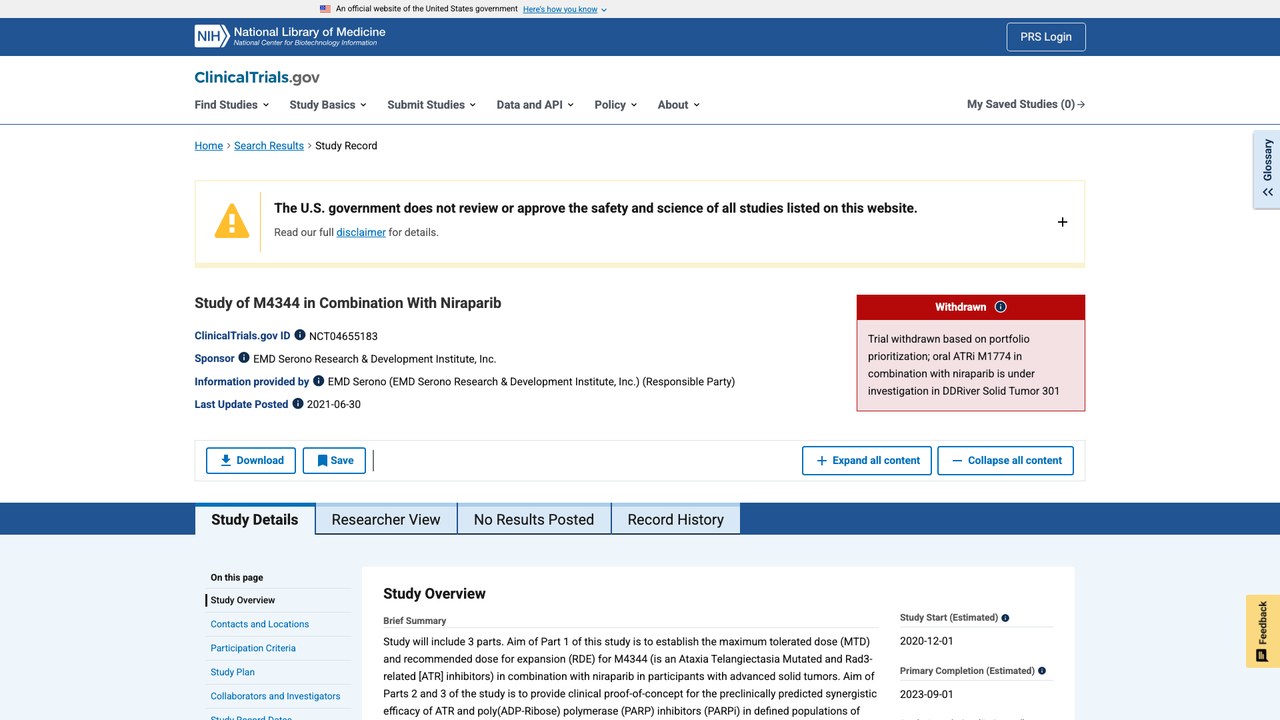Screen dimensions: 1280x720
Task: Select Study Overview in page navigation
Action: tap(243, 600)
